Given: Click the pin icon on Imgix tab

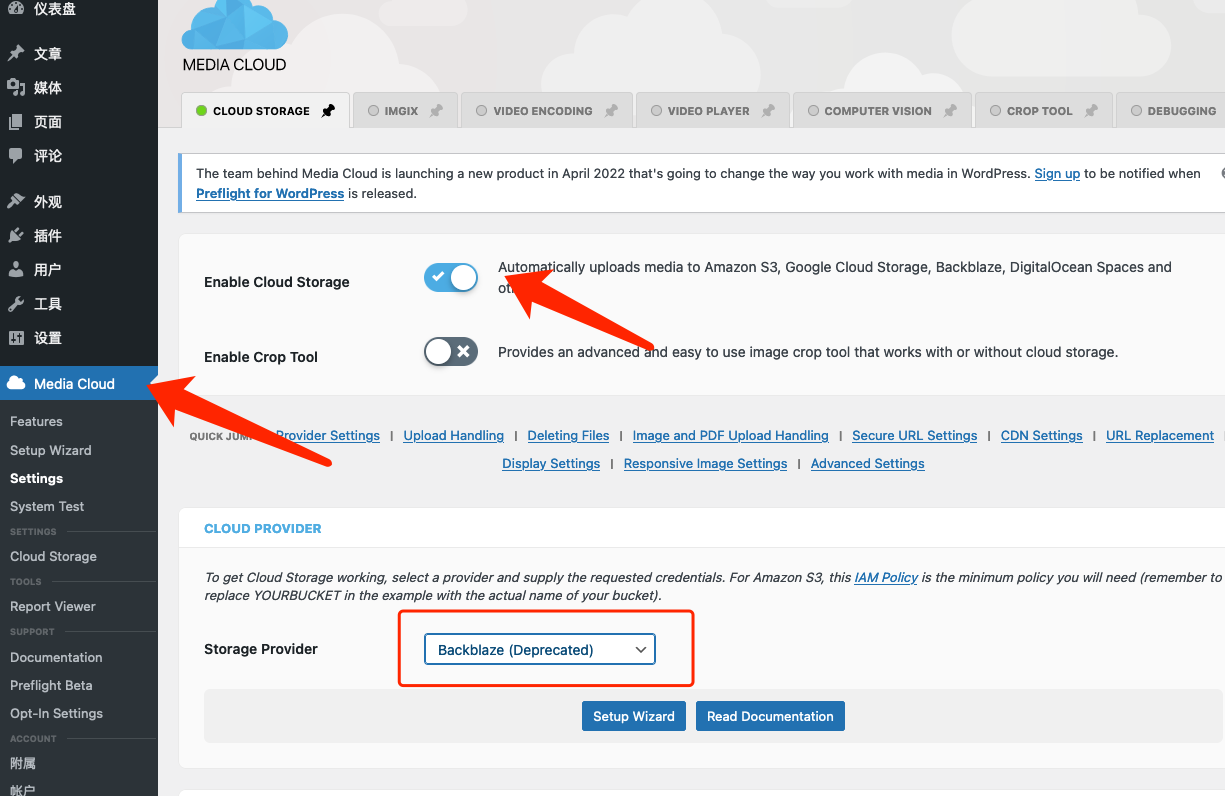Looking at the screenshot, I should tap(436, 111).
